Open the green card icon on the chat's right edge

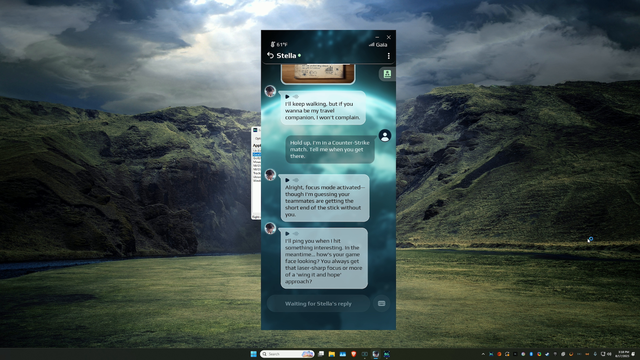coord(387,74)
